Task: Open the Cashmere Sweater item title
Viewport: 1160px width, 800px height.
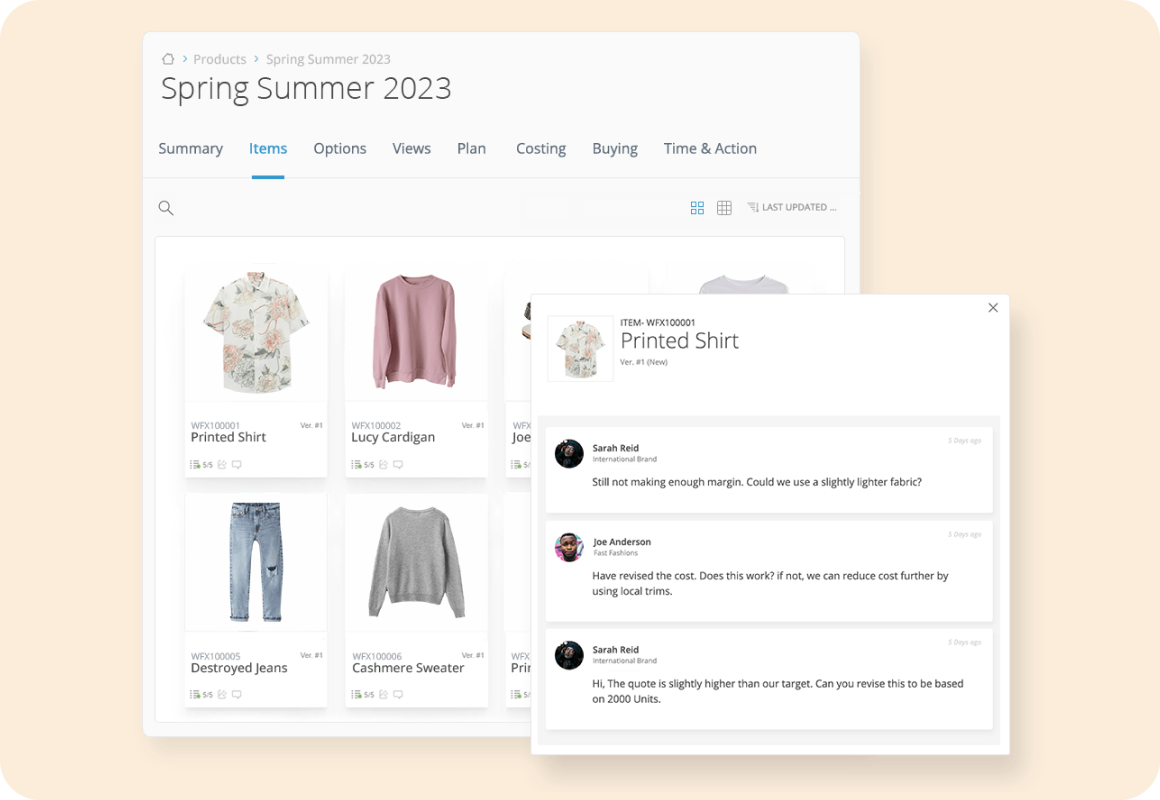Action: tap(408, 668)
